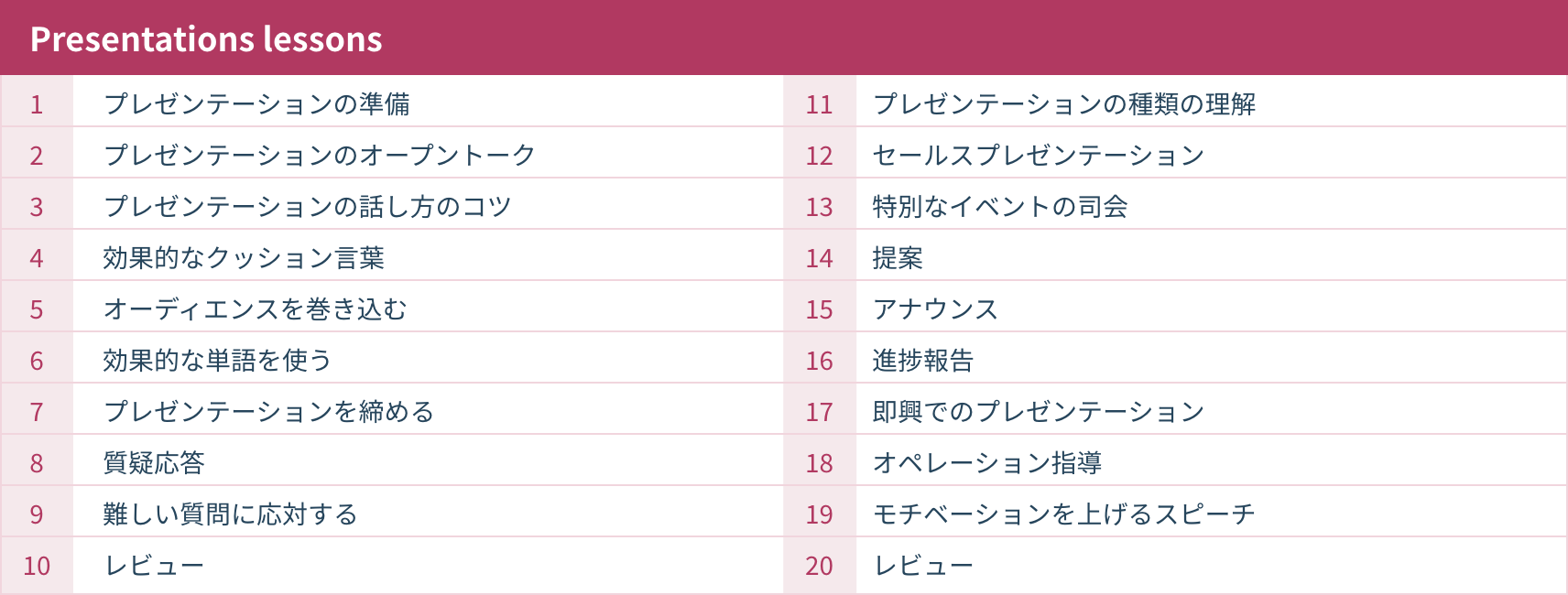
Task: Open lesson 1 プレゼンテーションの準備
Action: click(x=256, y=104)
